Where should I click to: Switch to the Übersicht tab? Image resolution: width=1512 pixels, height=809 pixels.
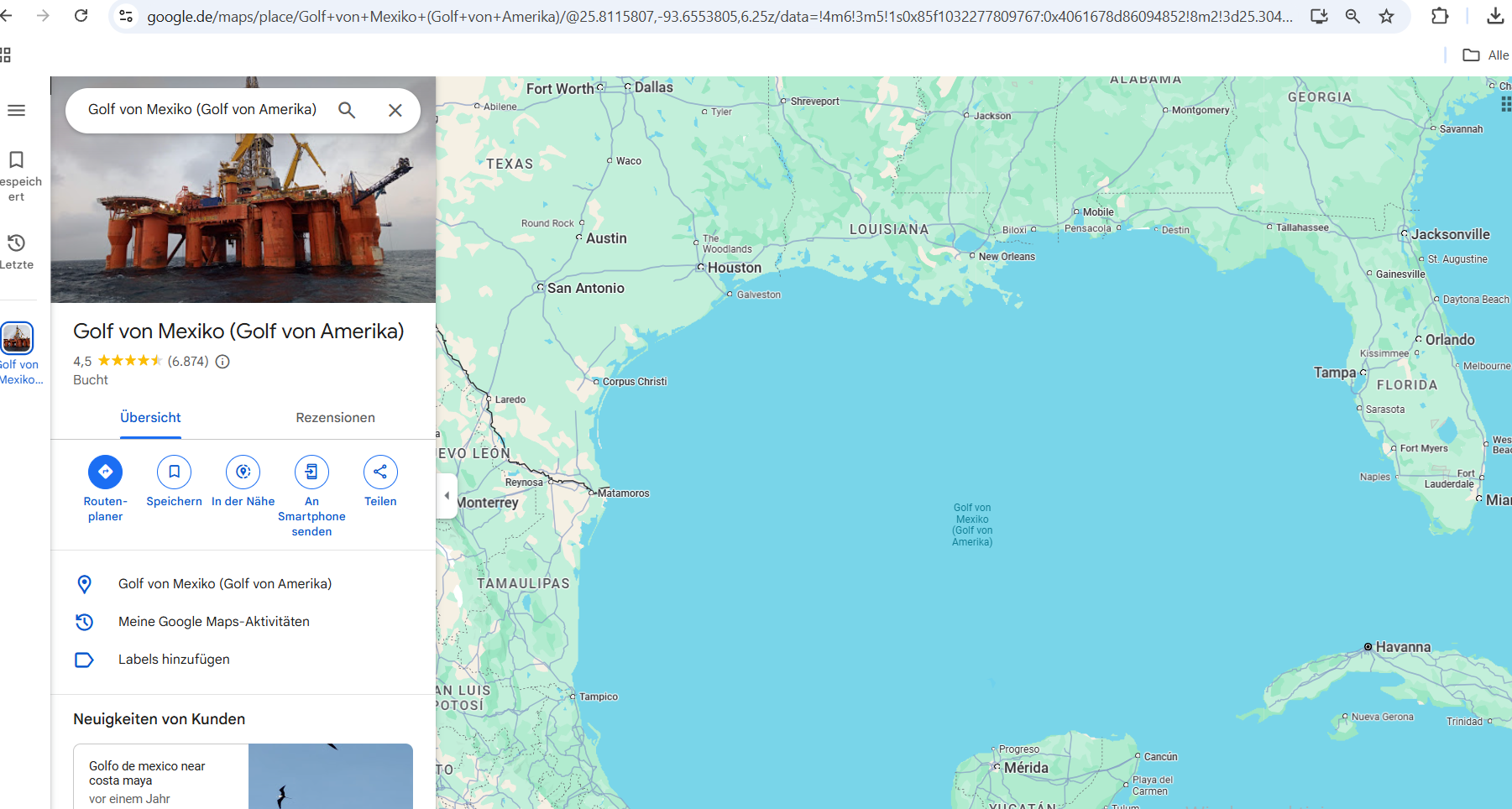(x=150, y=418)
